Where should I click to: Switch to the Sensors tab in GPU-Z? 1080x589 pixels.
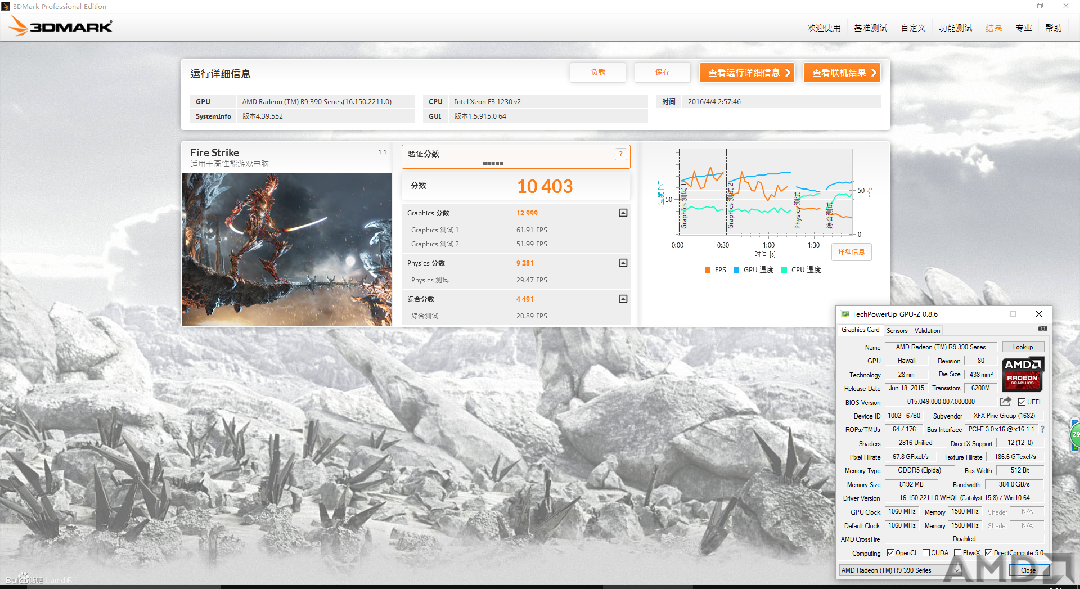tap(897, 331)
